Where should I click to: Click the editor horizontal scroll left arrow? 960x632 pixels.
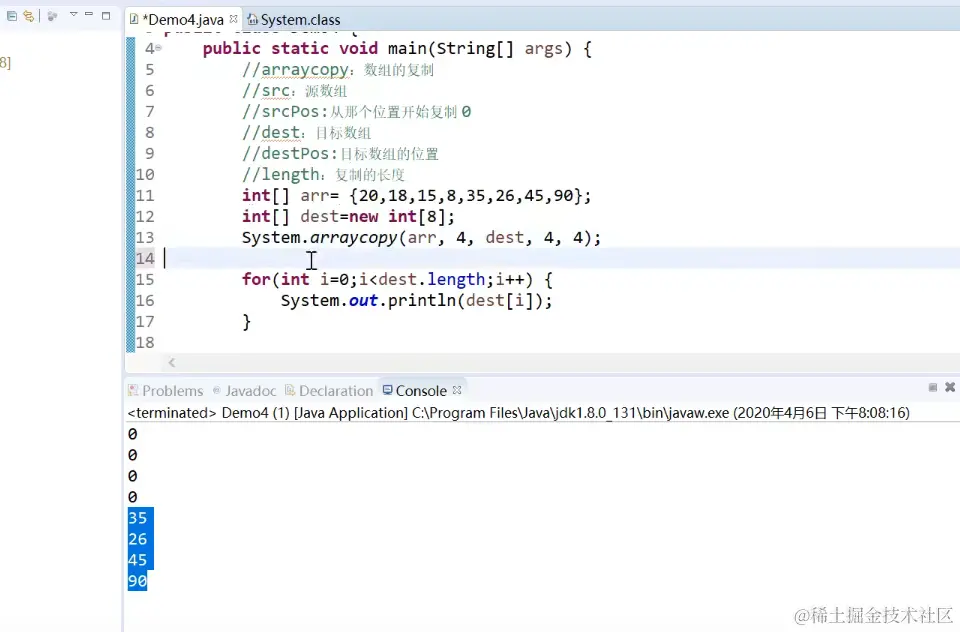point(172,363)
